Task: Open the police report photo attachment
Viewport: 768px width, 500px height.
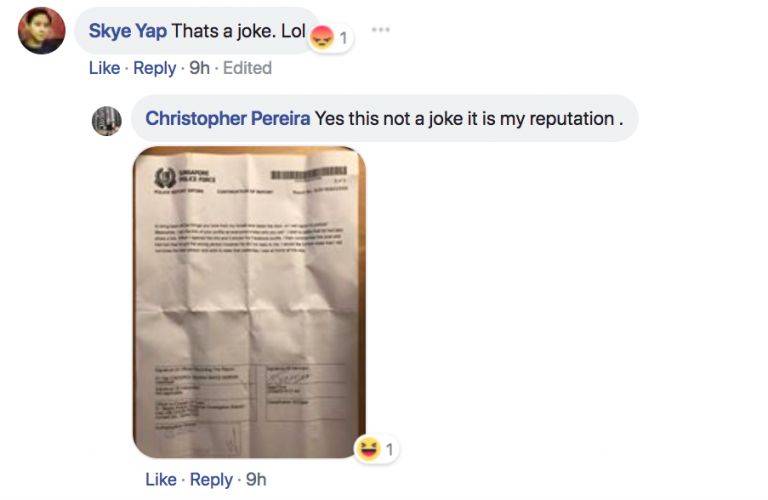Action: [249, 302]
